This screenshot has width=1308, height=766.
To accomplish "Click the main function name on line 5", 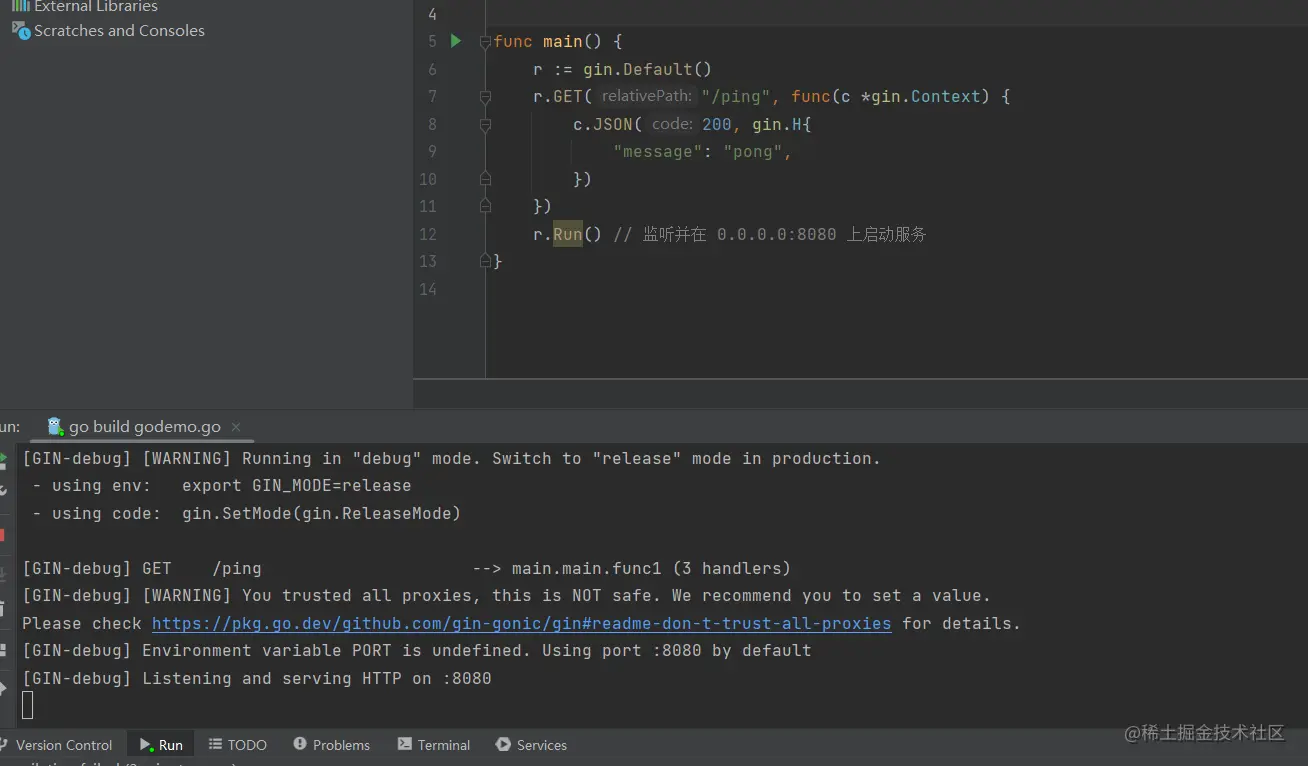I will point(563,42).
